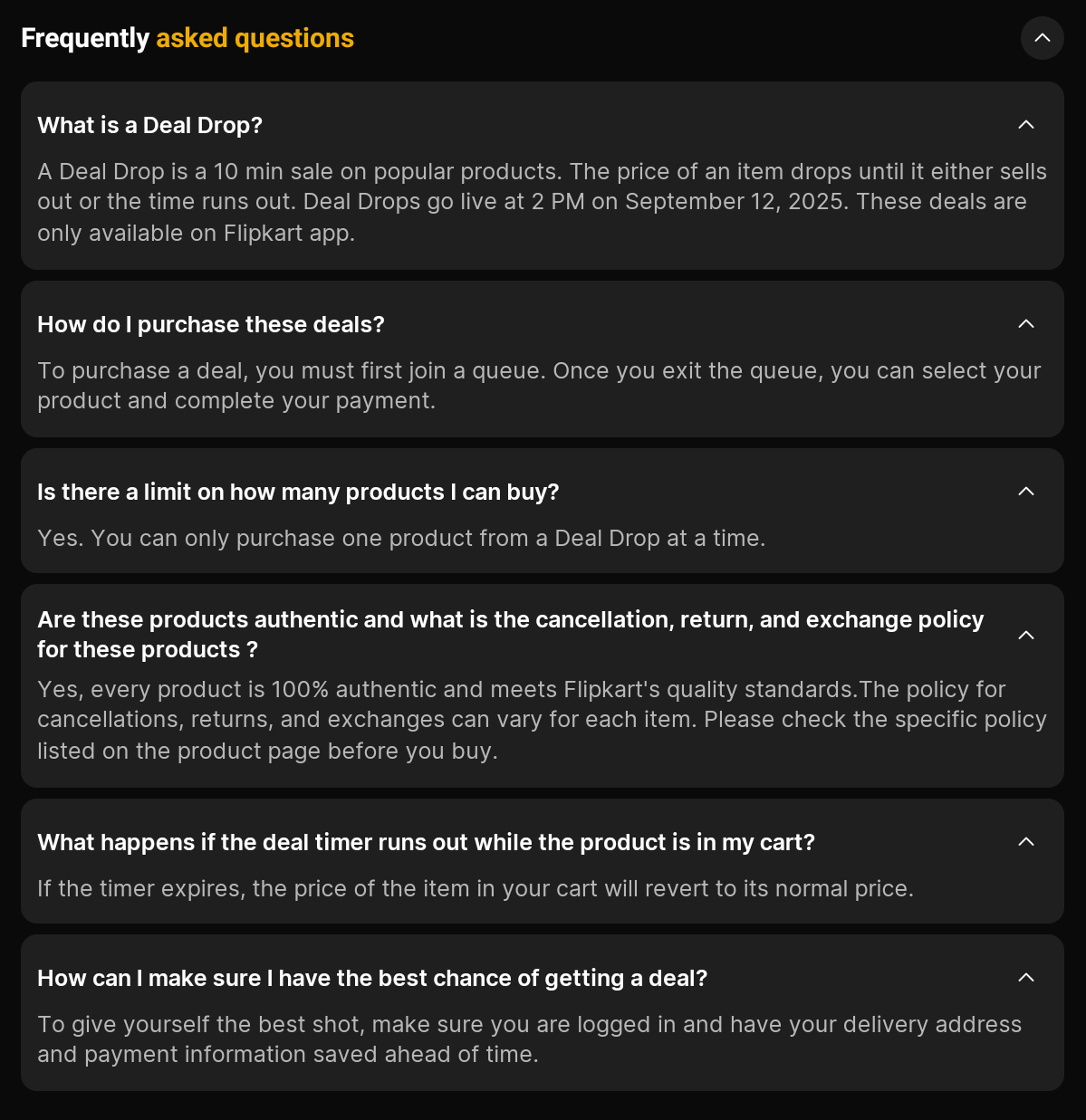The width and height of the screenshot is (1086, 1120).
Task: Click the 'Are these products authentic' question title
Action: click(x=510, y=634)
